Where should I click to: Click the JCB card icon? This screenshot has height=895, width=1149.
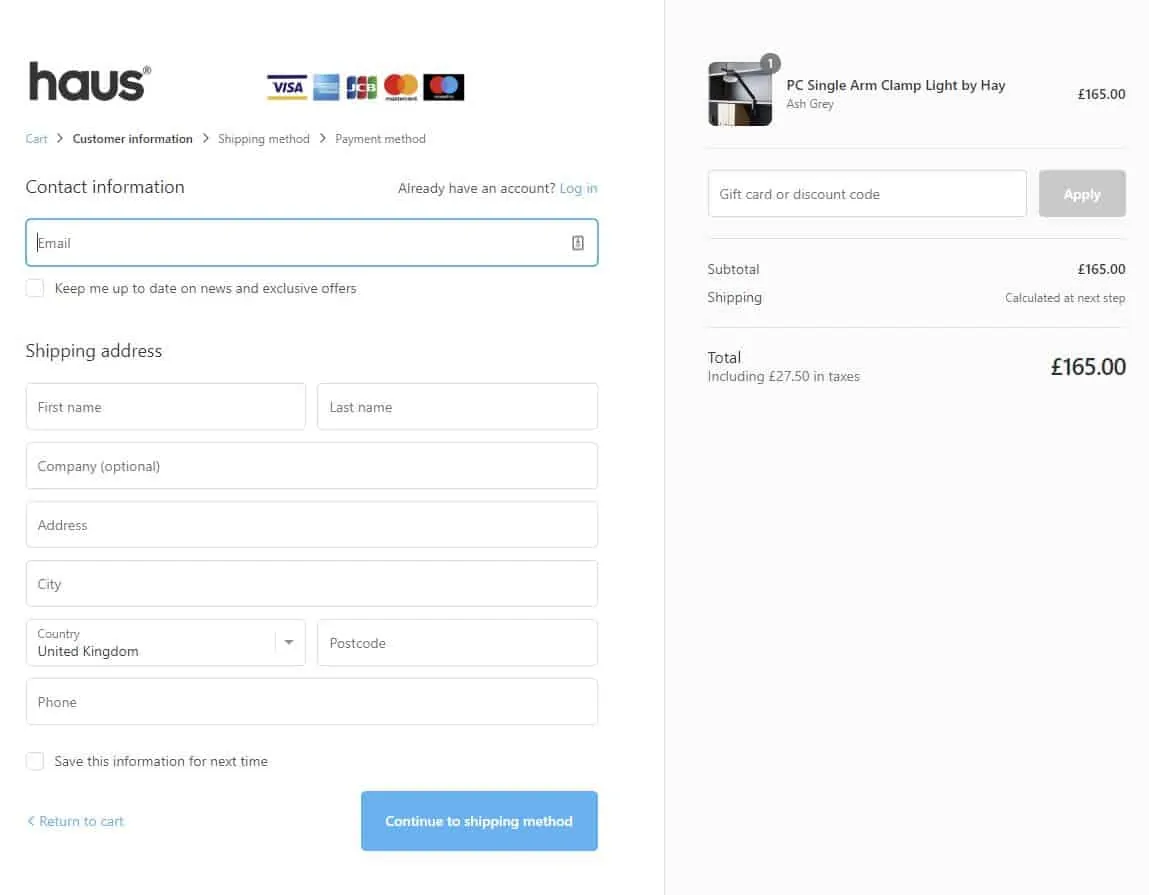coord(361,87)
